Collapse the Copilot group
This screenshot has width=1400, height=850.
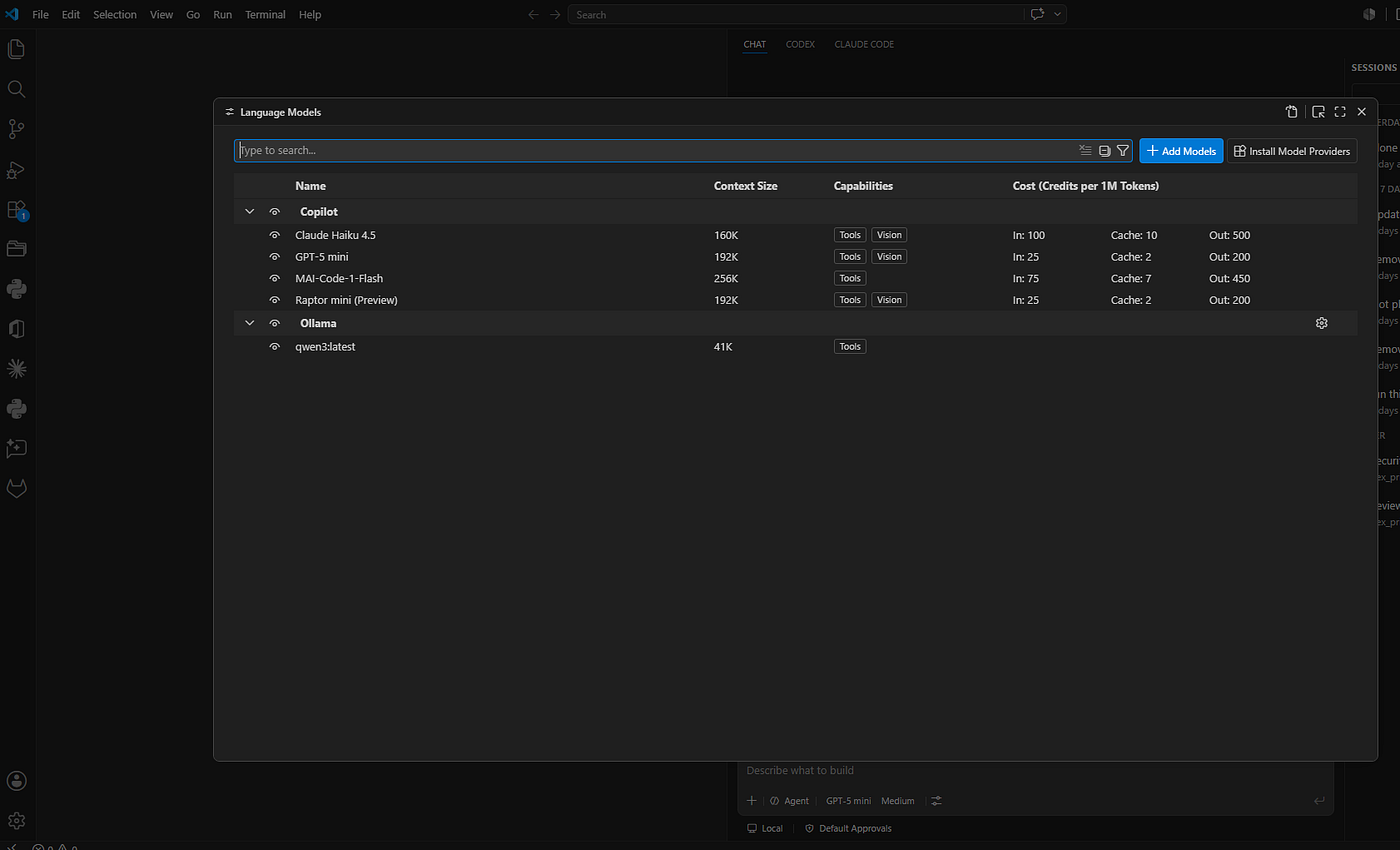point(250,212)
